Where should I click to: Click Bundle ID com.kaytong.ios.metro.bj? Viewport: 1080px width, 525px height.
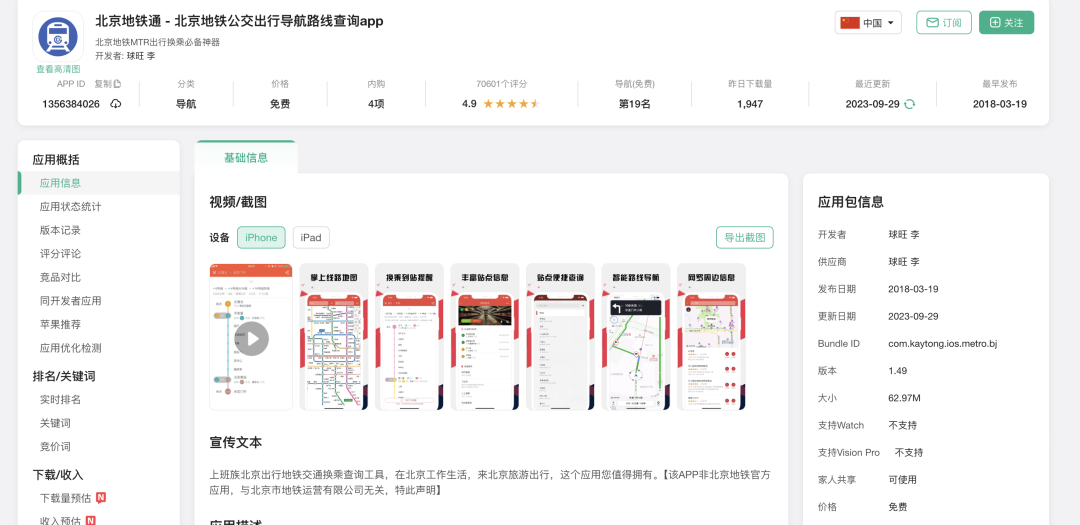[x=943, y=344]
